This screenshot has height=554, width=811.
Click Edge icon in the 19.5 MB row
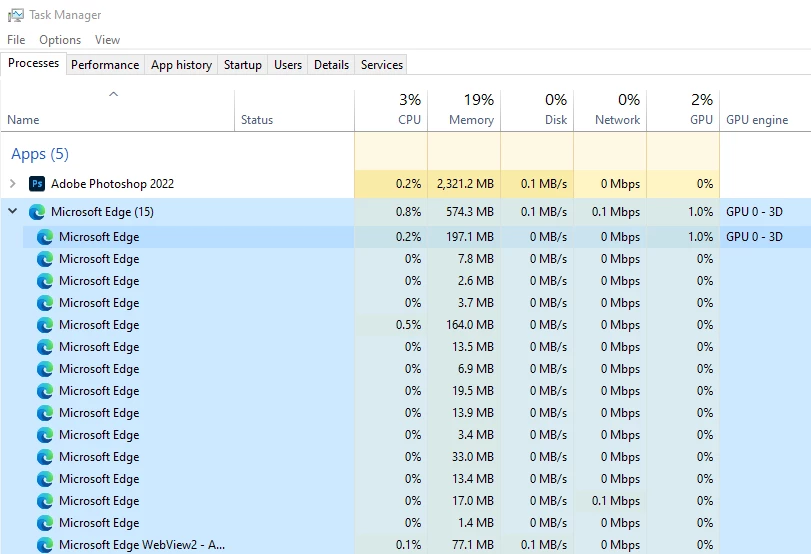pyautogui.click(x=45, y=391)
